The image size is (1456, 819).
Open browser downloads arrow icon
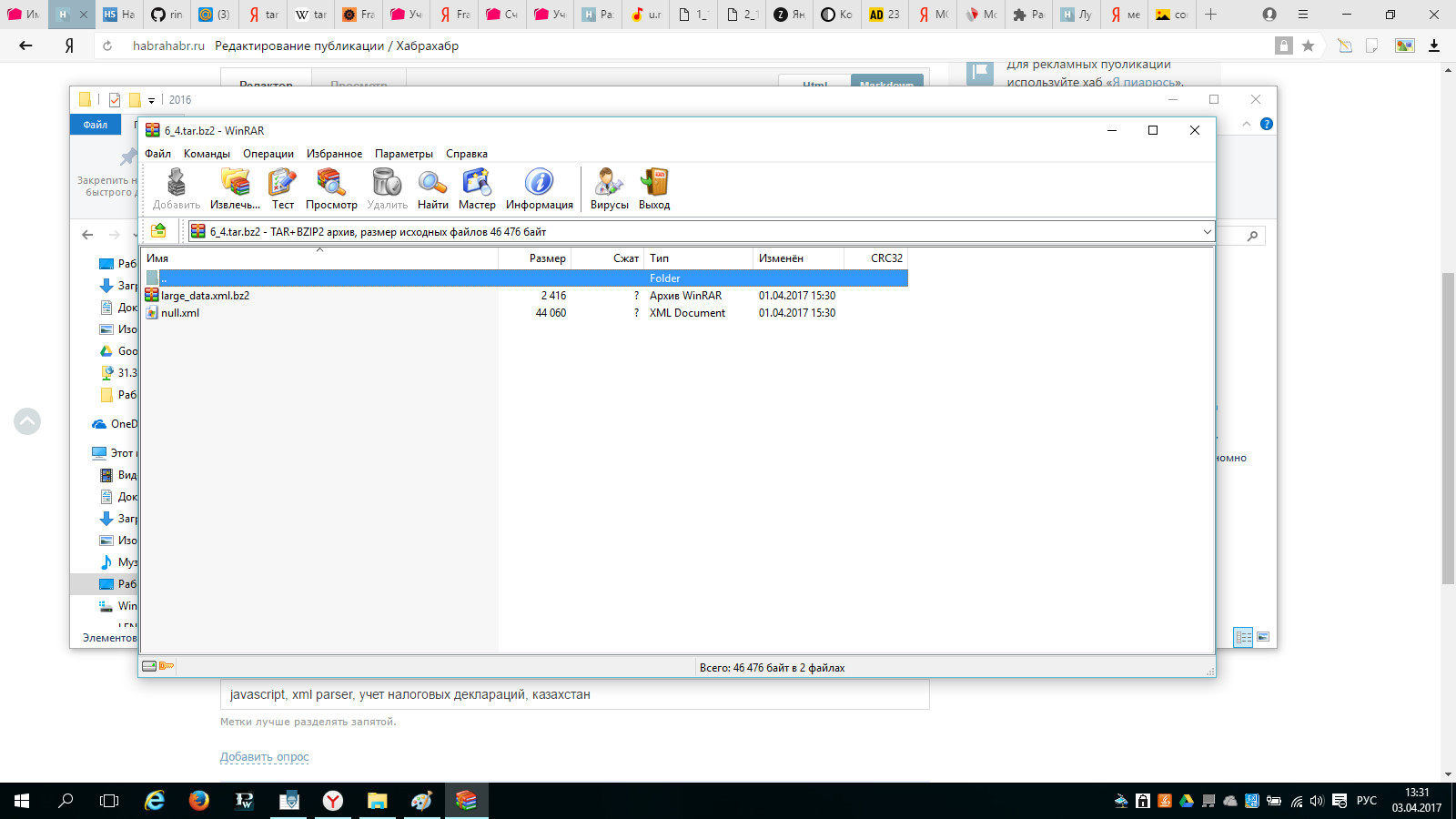(x=1434, y=45)
